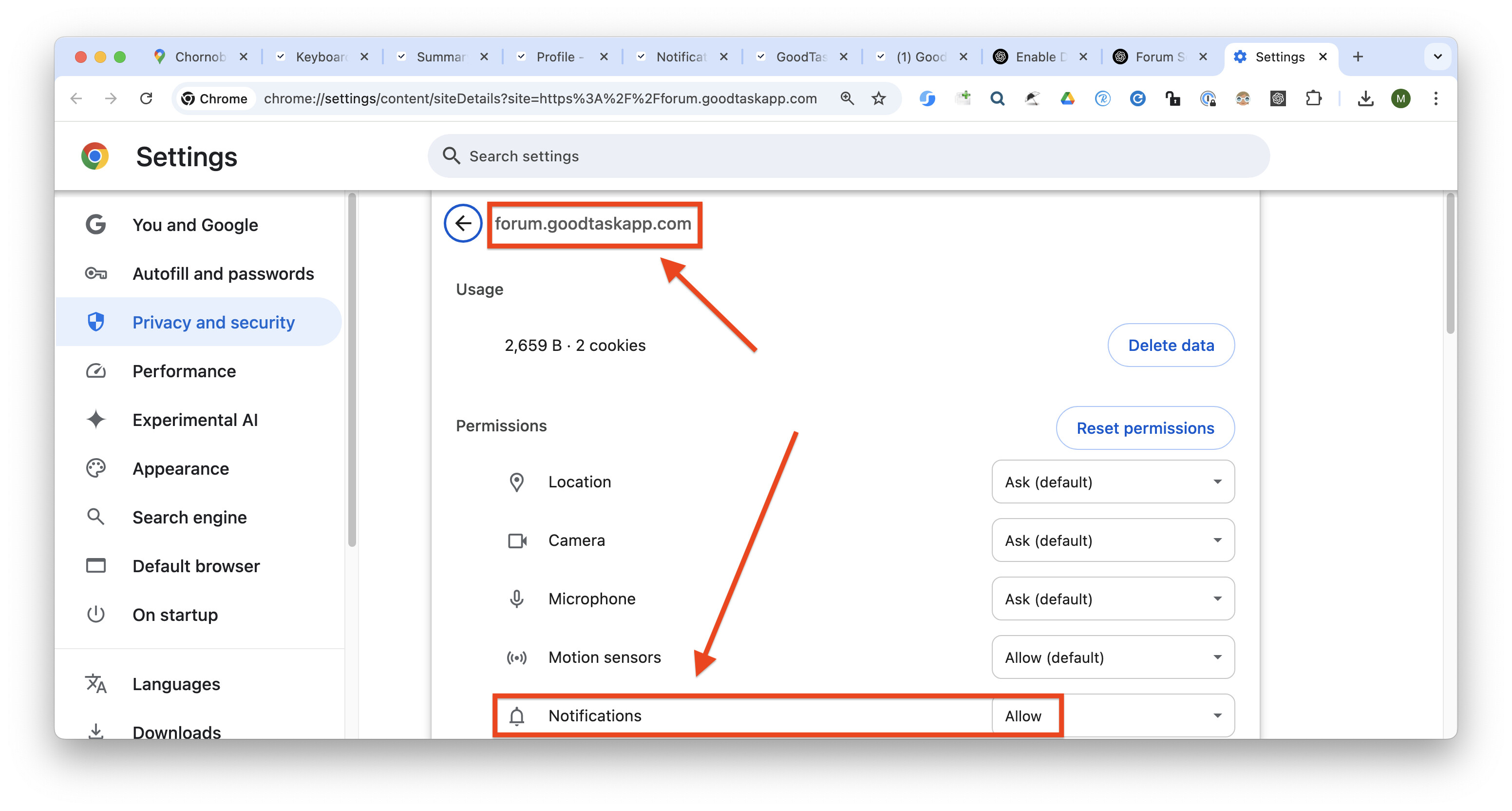The width and height of the screenshot is (1512, 811).
Task: Open the Google Drive extension icon
Action: (x=1067, y=98)
